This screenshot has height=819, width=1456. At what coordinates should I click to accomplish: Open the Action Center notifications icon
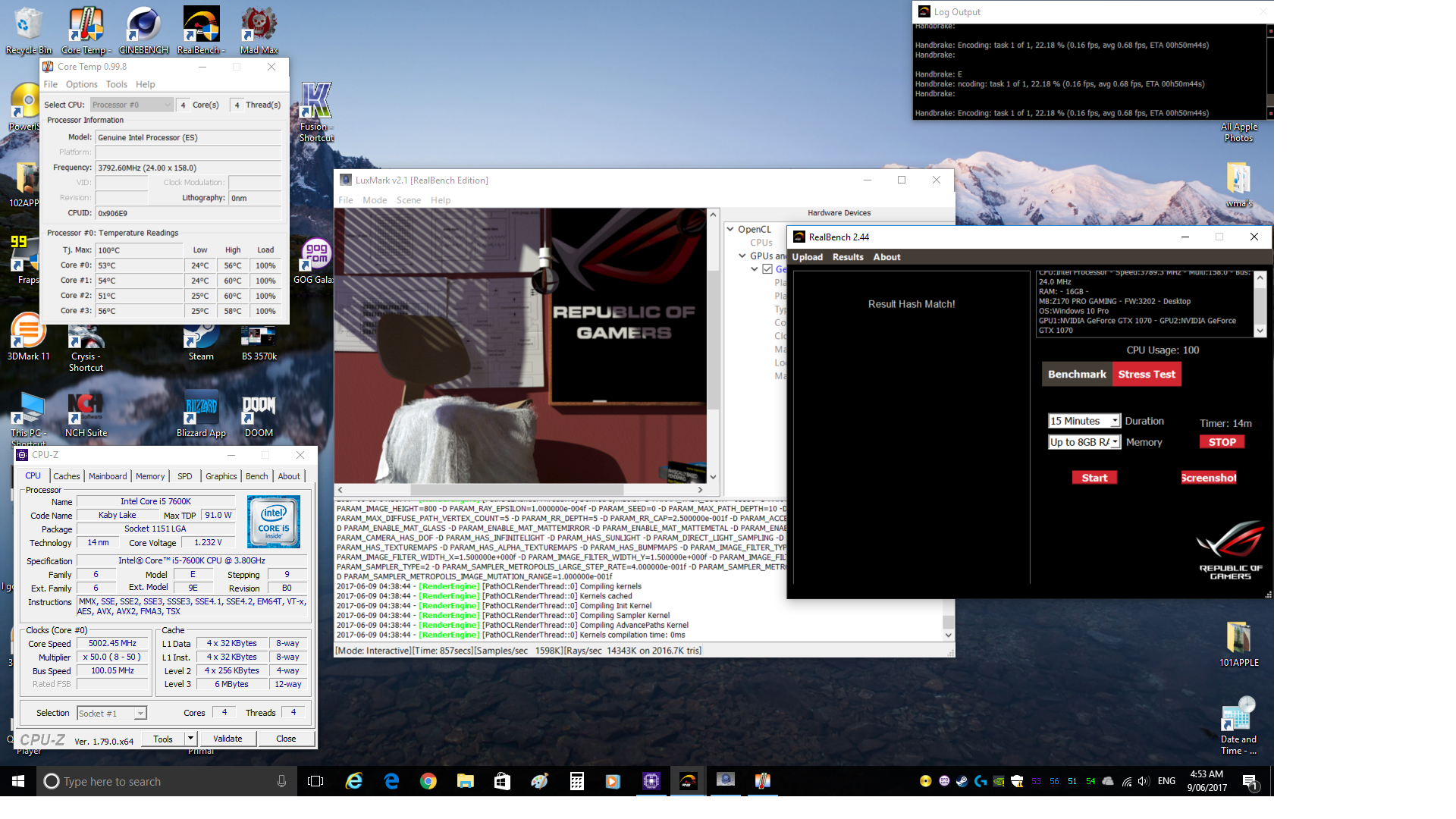click(1250, 781)
